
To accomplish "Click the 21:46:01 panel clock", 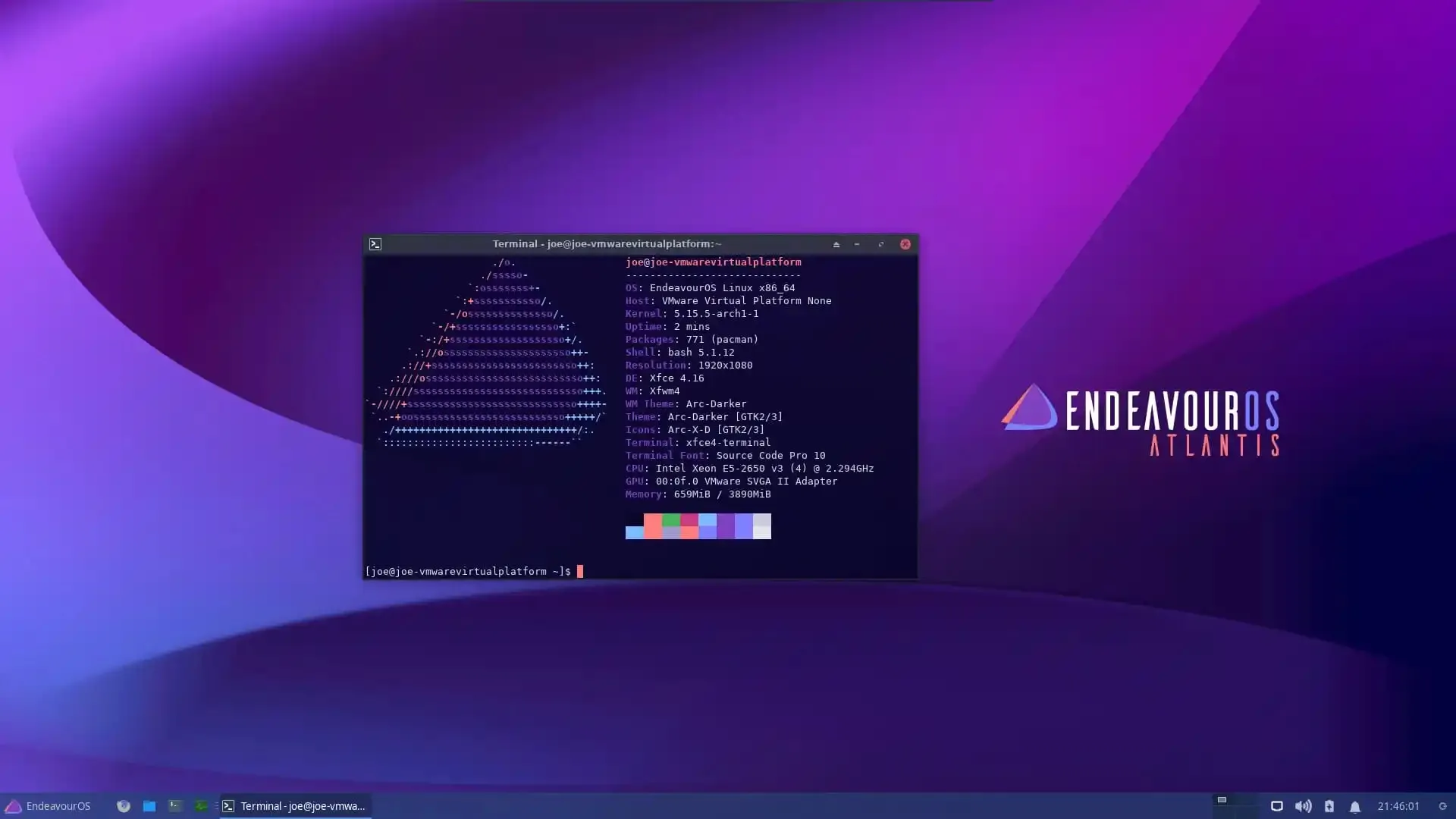I will (x=1398, y=806).
